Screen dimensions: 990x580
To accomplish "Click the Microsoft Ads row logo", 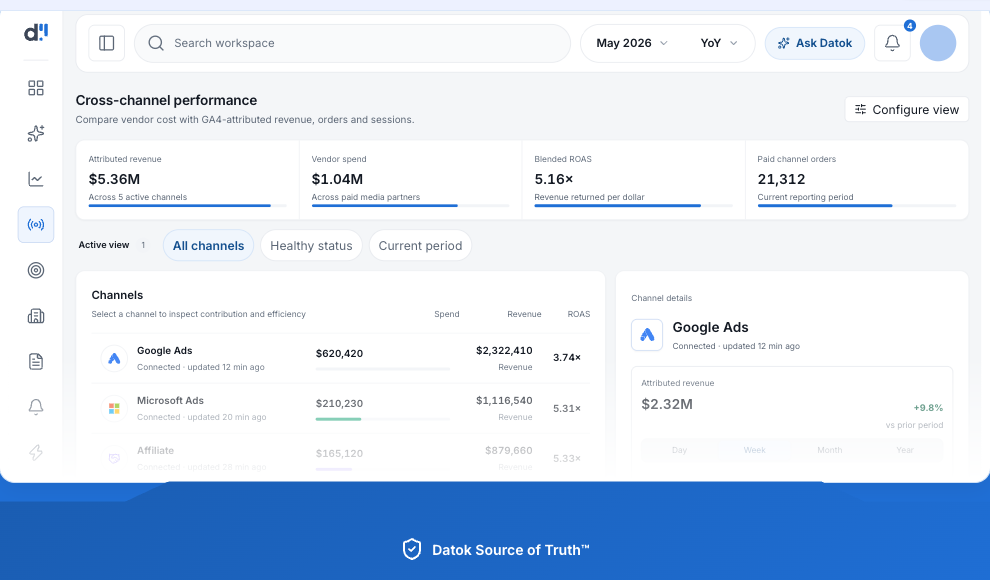I will [114, 408].
